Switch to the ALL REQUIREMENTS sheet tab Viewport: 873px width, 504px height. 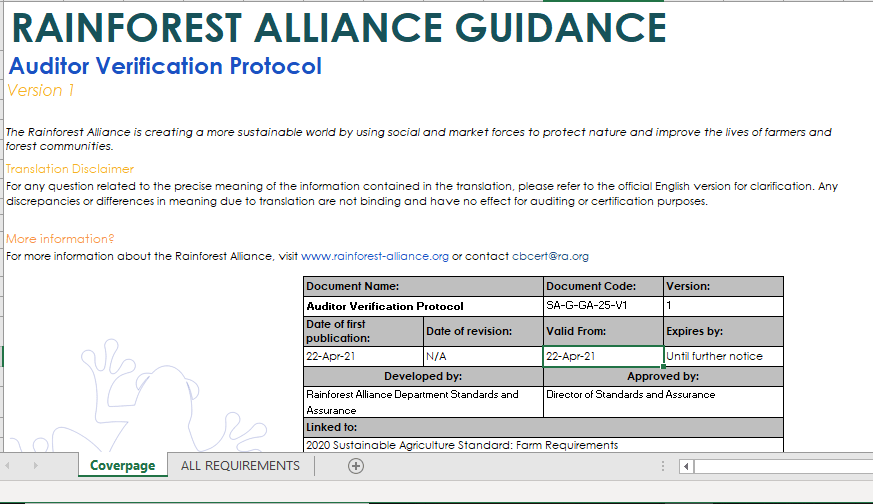240,466
